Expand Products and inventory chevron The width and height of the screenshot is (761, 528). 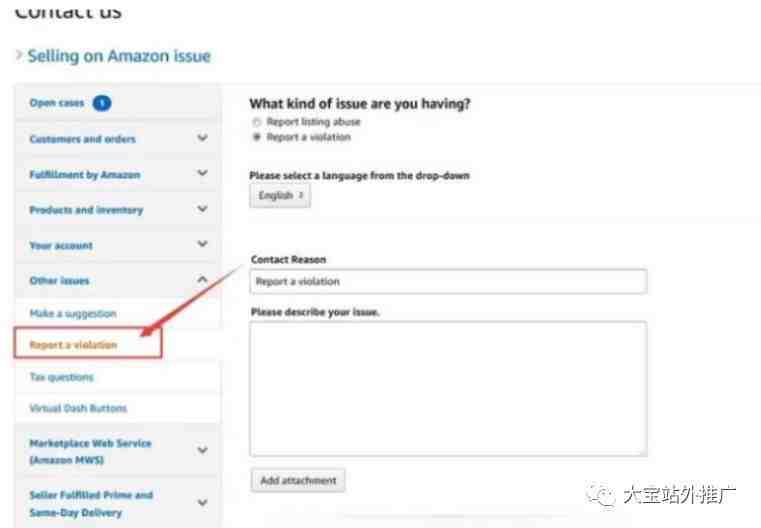click(x=202, y=209)
